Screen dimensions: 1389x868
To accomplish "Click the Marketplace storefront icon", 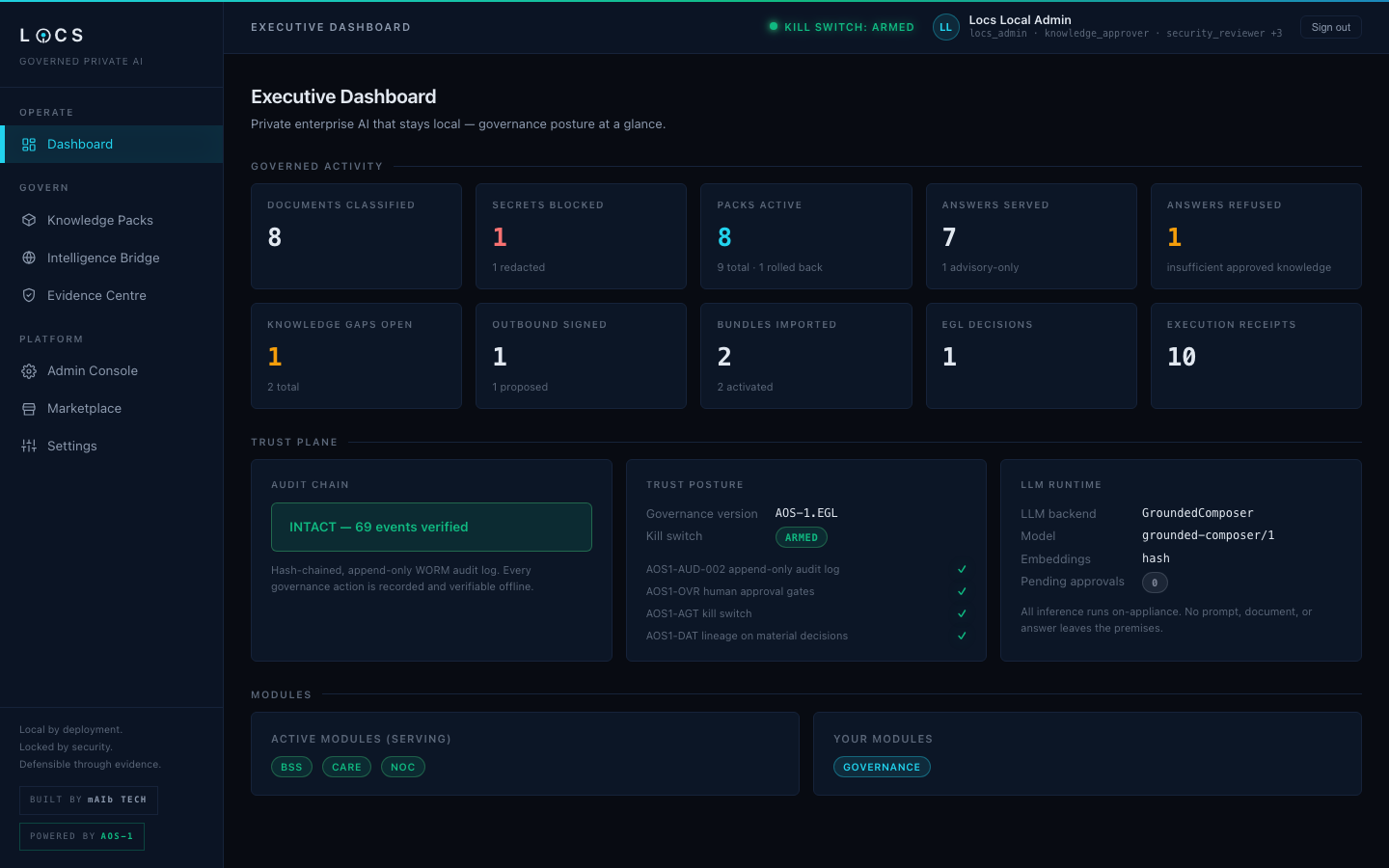I will pos(29,409).
